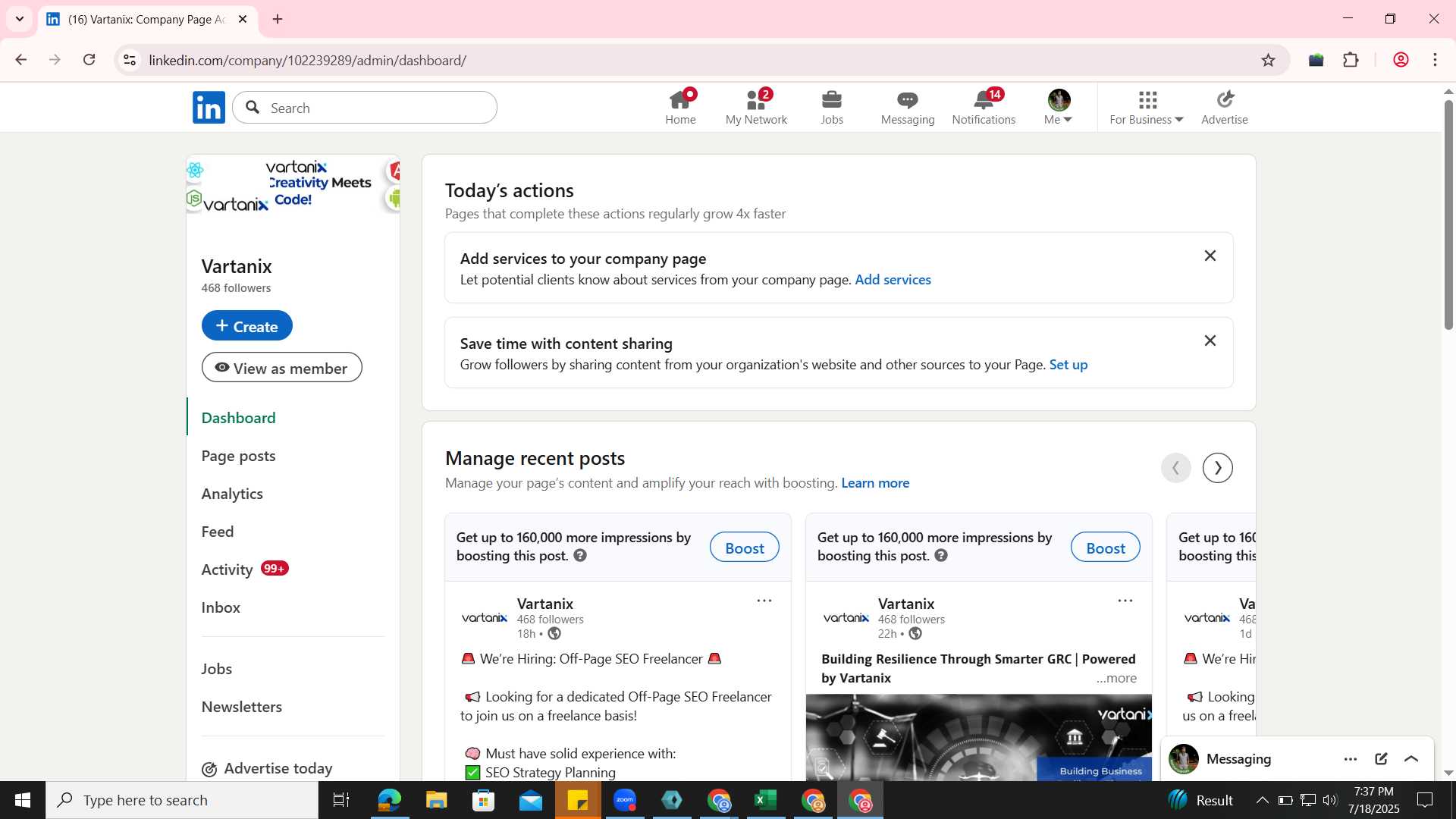The image size is (1456, 819).
Task: Click Advertise today in sidebar
Action: click(x=267, y=768)
